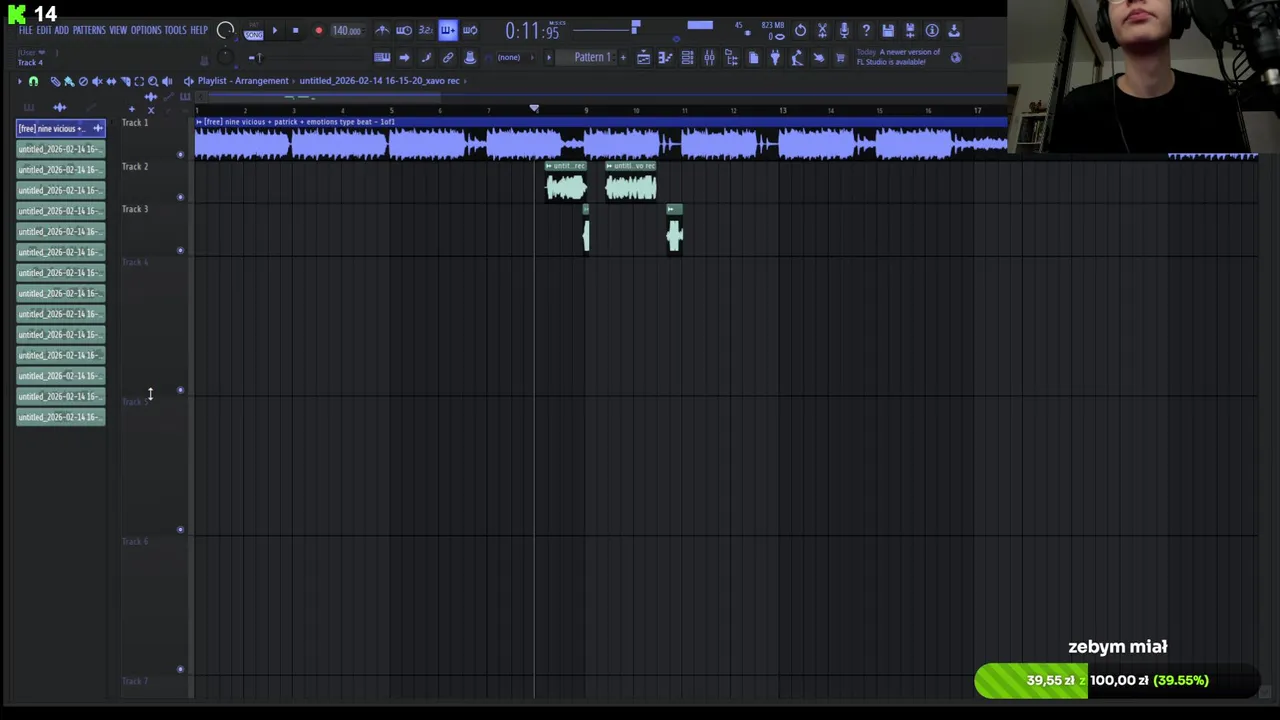Open the HELP menu

pos(199,30)
